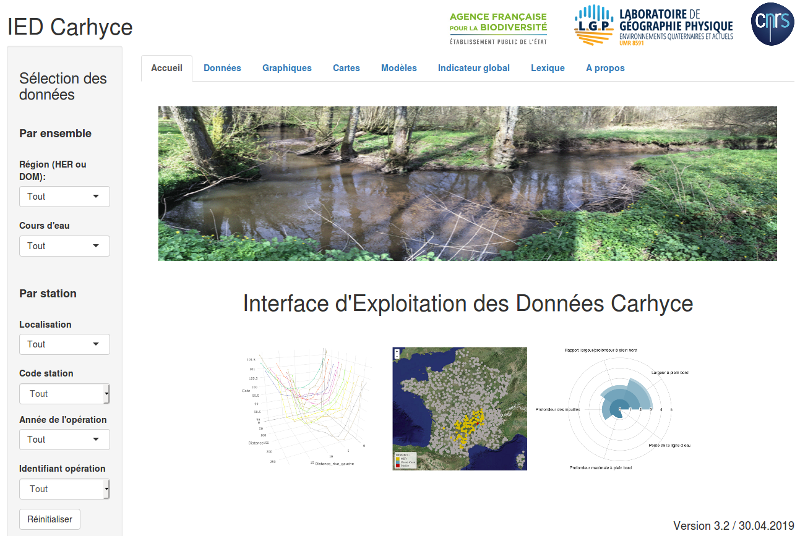Image resolution: width=800 pixels, height=536 pixels.
Task: Go to the Cartes tab
Action: click(346, 68)
